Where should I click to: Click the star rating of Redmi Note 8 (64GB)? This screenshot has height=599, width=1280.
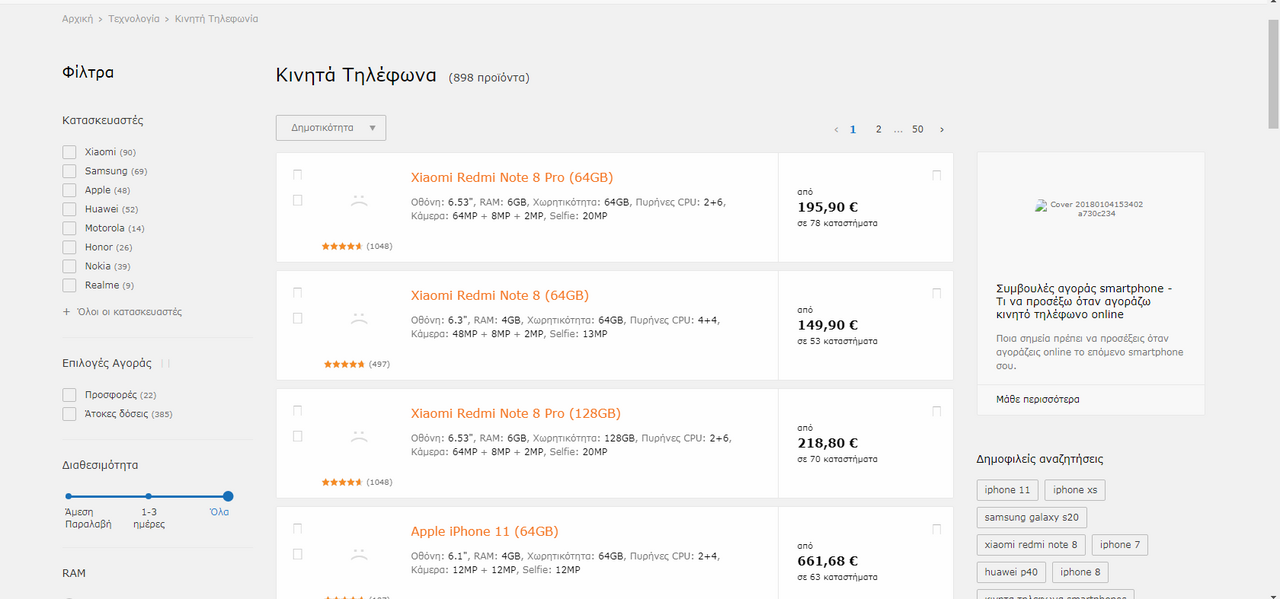coord(344,364)
